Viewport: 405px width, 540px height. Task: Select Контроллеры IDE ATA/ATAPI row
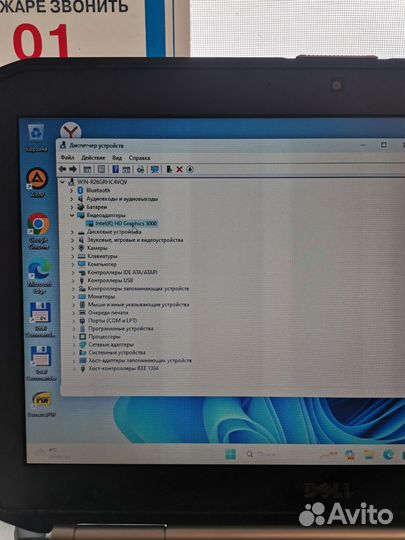pos(122,272)
